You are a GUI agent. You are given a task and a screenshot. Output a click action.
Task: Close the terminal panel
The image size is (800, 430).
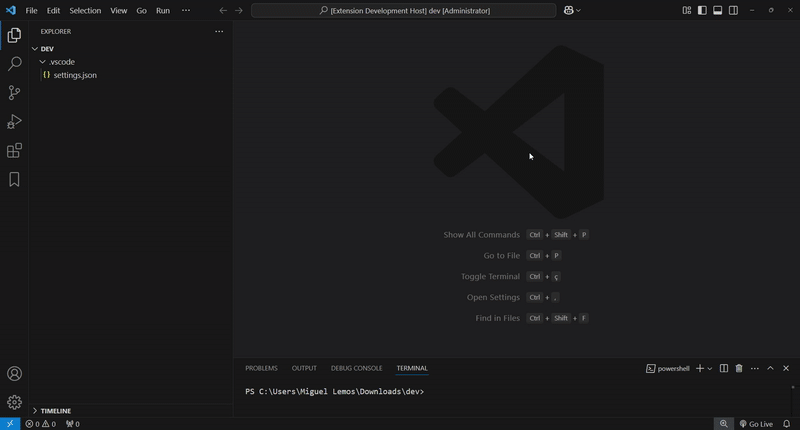pos(786,368)
